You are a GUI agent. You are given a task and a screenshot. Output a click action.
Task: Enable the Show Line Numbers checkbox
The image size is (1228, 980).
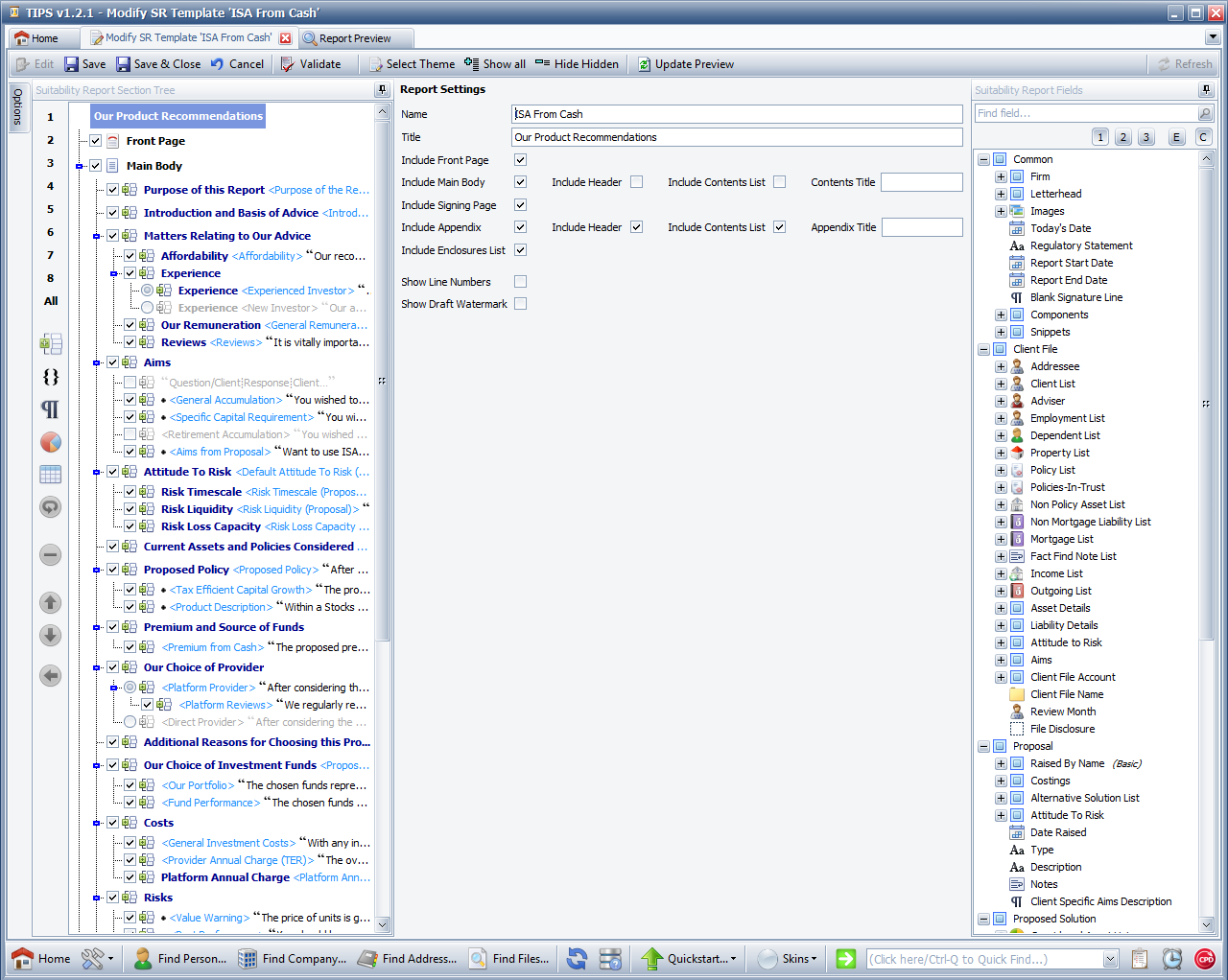tap(520, 282)
